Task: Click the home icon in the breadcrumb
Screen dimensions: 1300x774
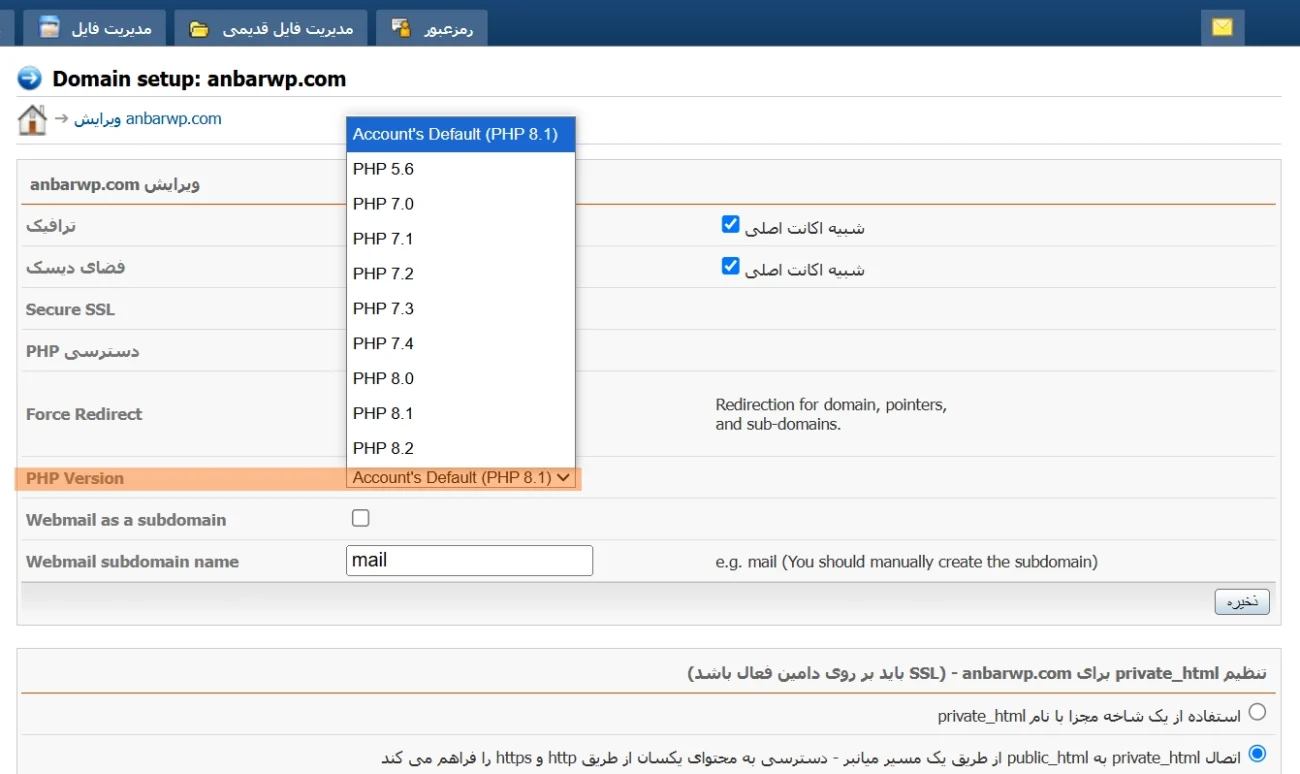Action: point(31,118)
